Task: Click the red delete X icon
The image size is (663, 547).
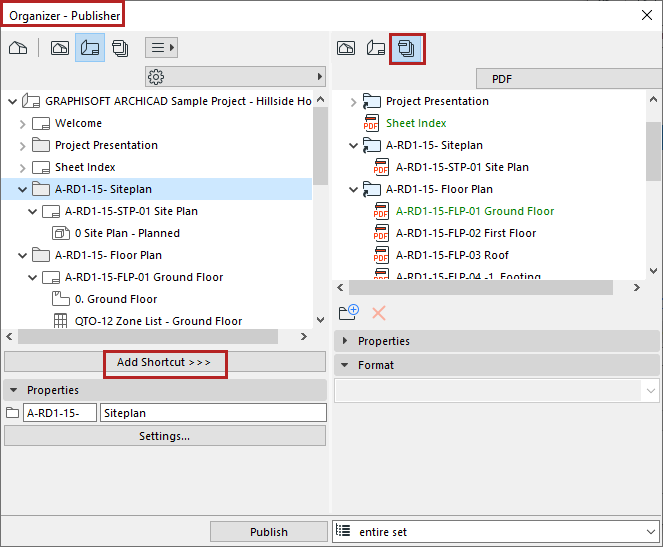Action: [379, 313]
